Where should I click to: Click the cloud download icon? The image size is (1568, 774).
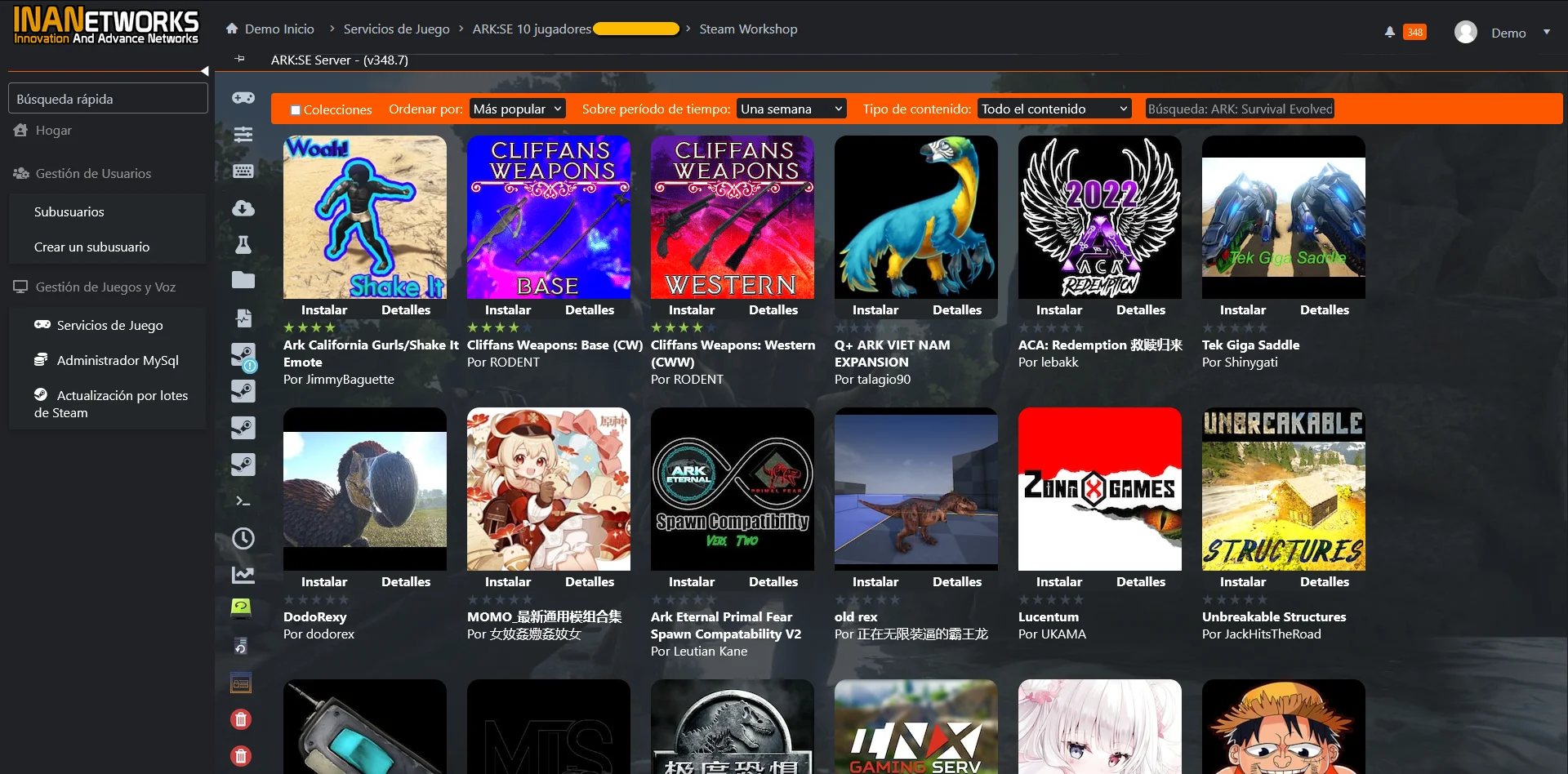coord(243,208)
